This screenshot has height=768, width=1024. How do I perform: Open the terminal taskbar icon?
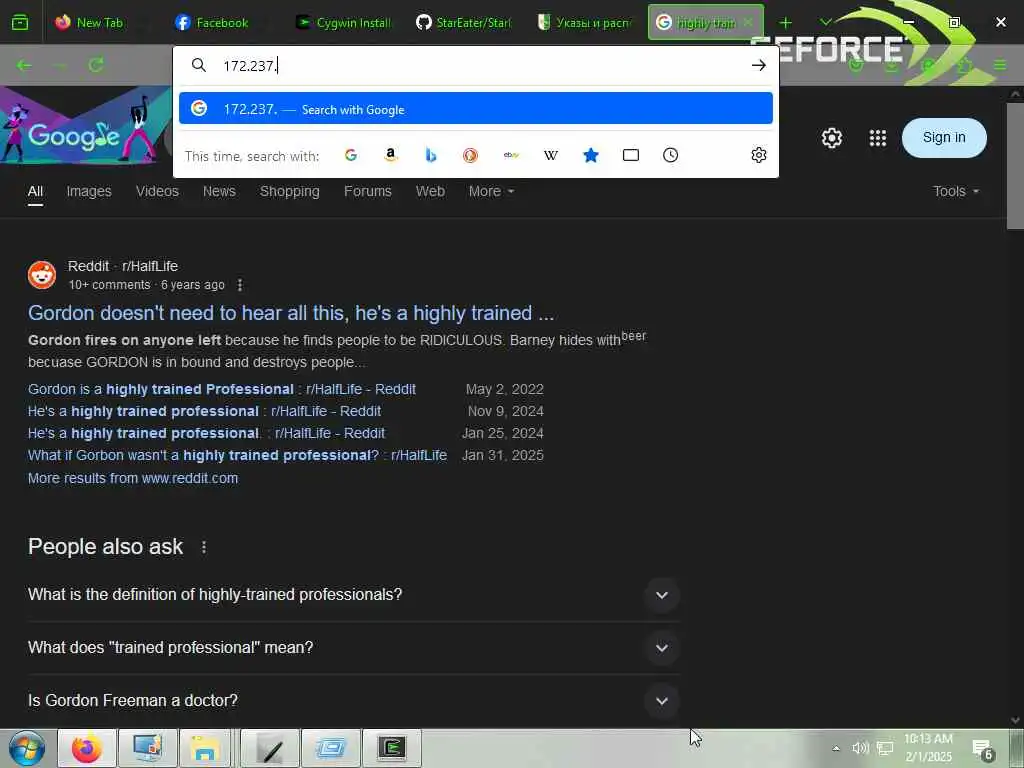coord(392,748)
